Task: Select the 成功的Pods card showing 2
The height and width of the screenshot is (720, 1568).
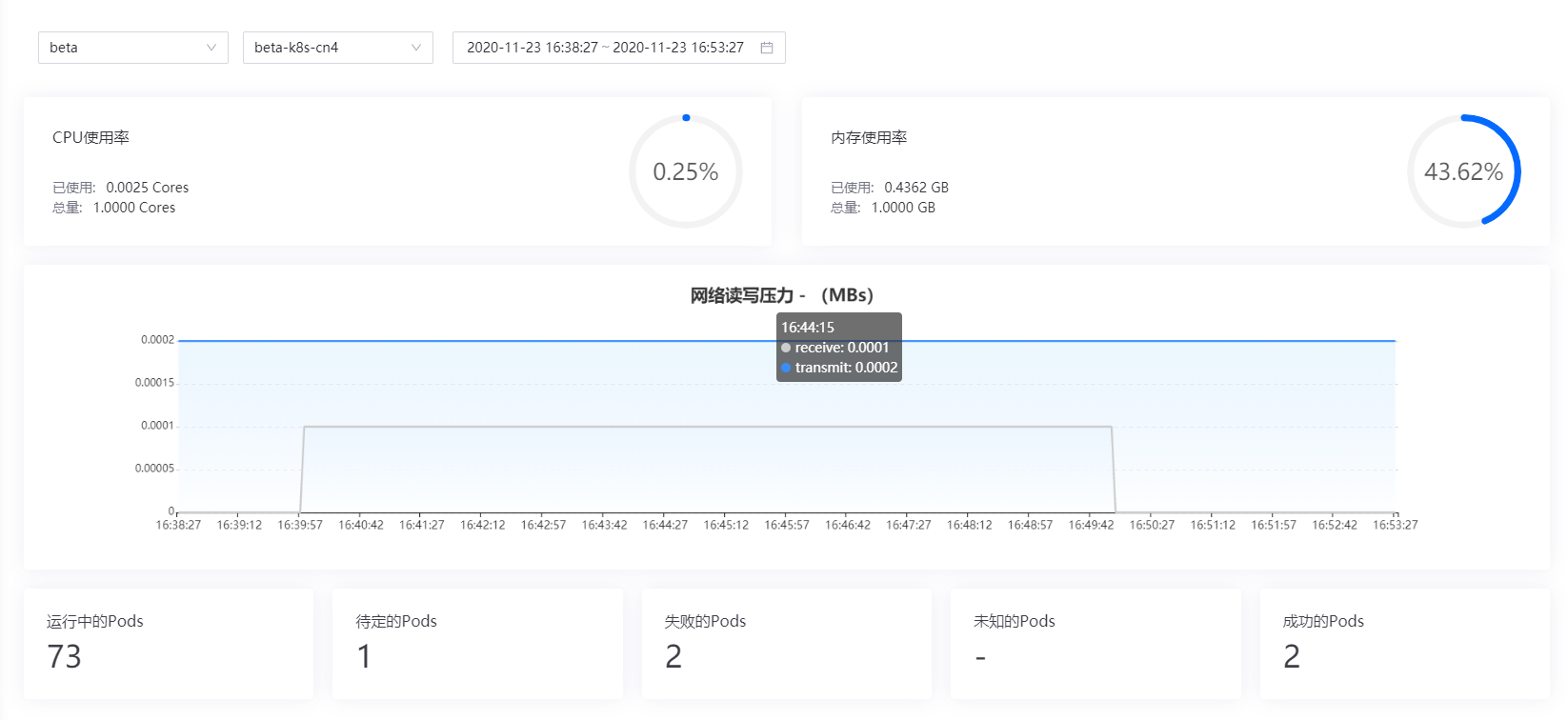Action: (1405, 644)
